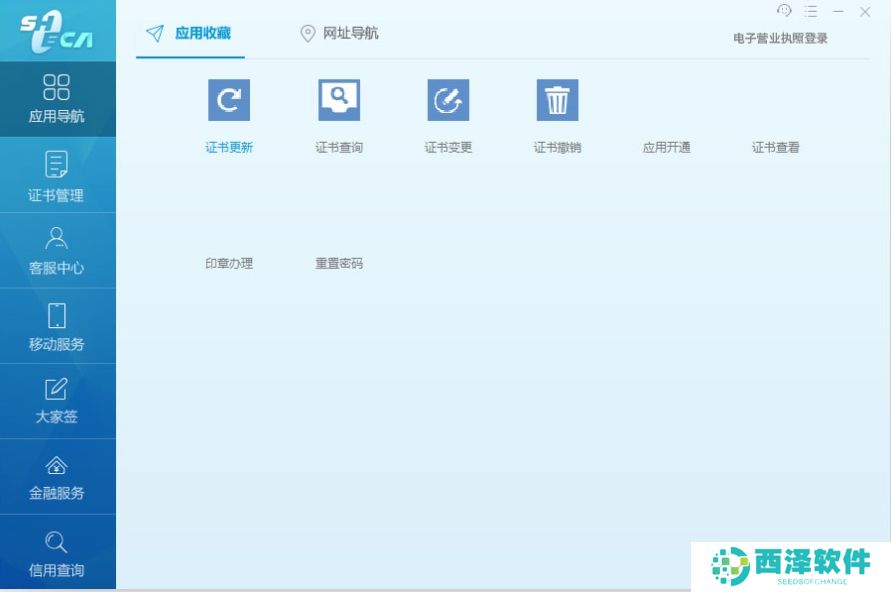Viewport: 891px width, 592px height.
Task: Switch to the 应用收藏 tab
Action: click(190, 34)
